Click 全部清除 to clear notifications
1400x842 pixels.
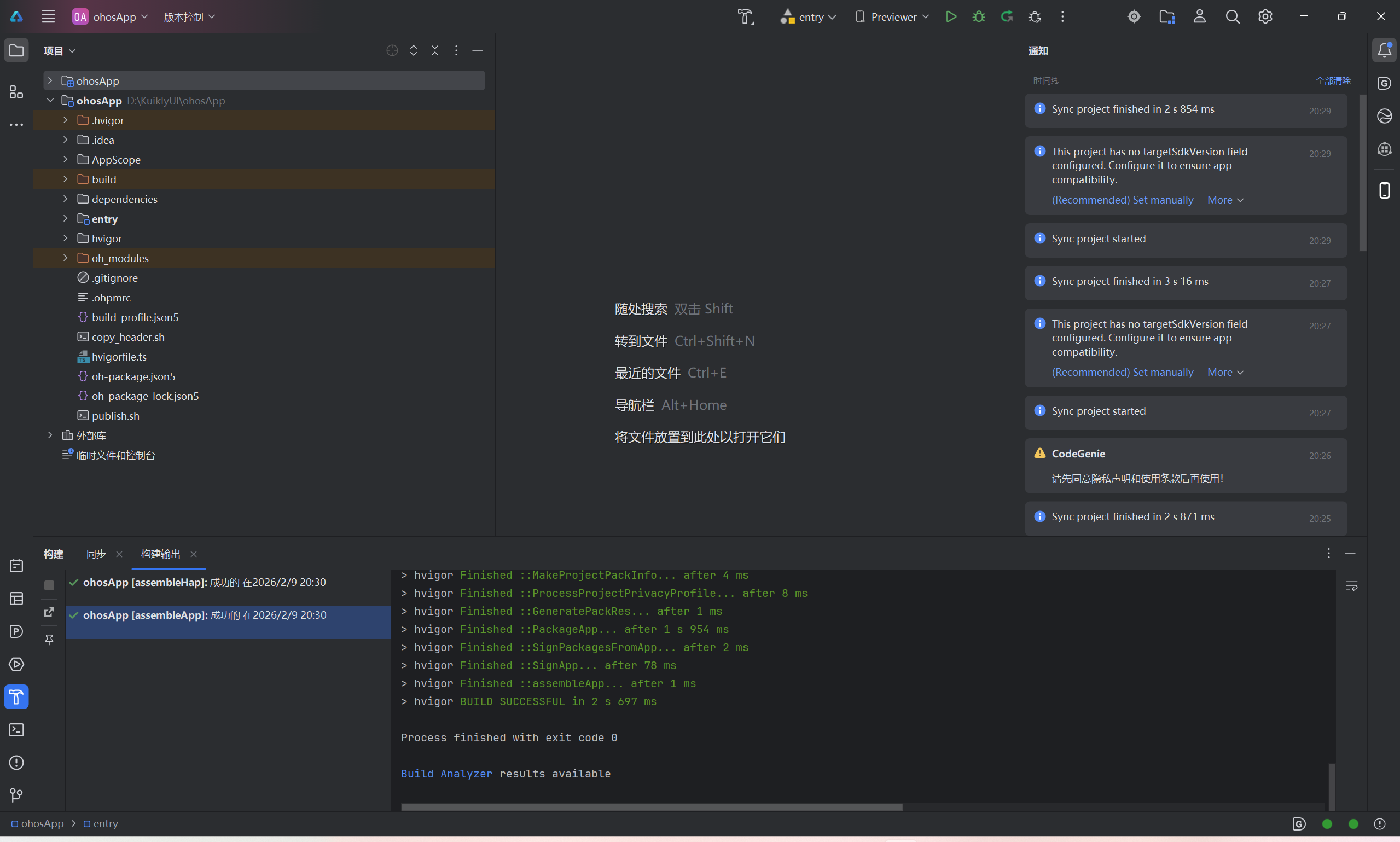(1333, 80)
